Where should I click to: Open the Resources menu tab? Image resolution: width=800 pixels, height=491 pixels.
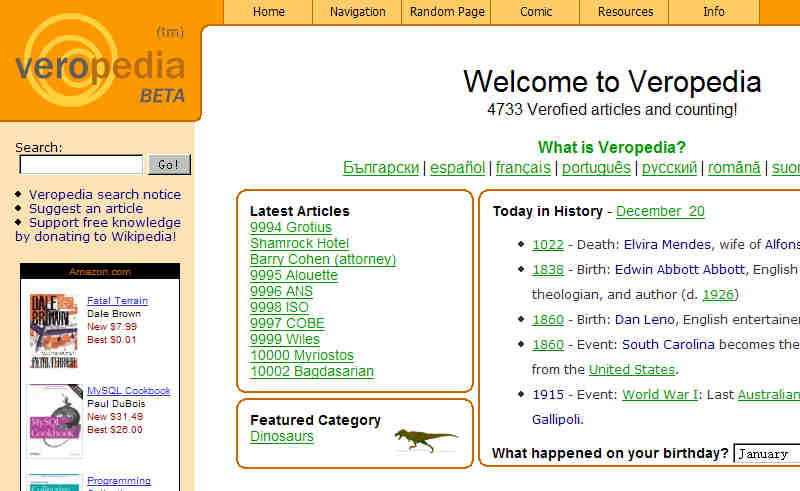click(625, 12)
